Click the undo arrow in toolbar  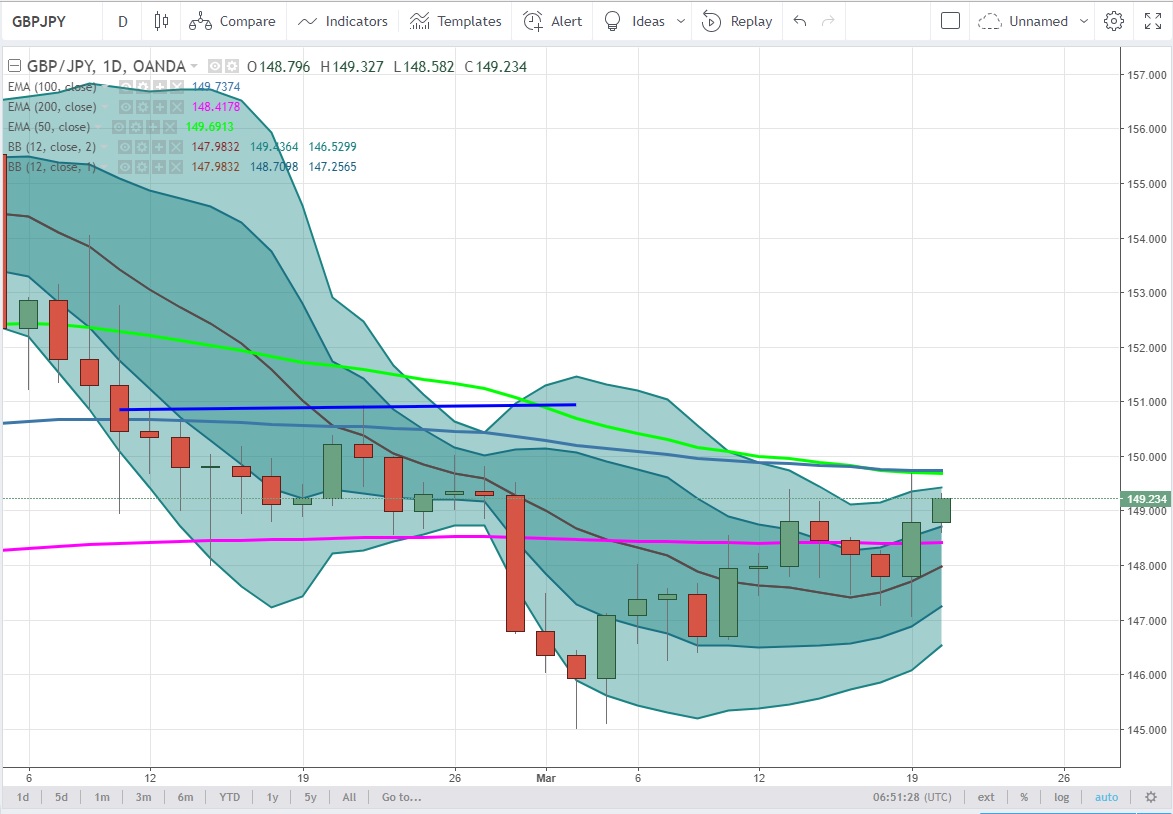click(x=799, y=21)
